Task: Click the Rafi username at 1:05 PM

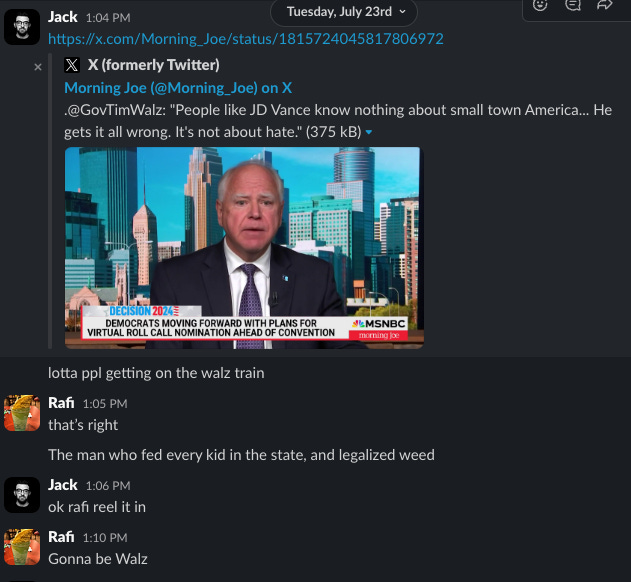Action: coord(61,402)
